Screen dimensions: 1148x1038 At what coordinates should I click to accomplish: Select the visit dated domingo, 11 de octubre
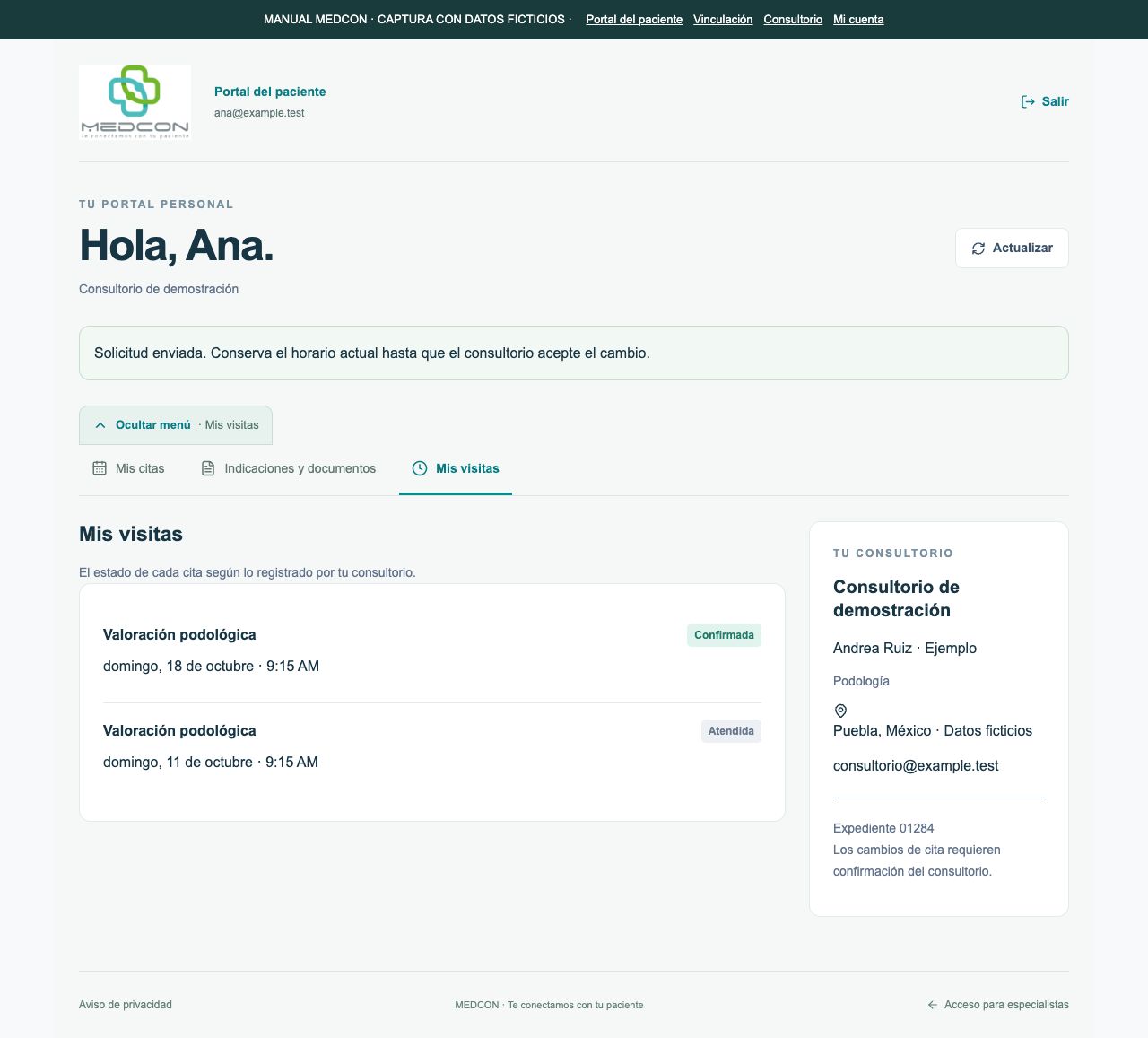(432, 746)
